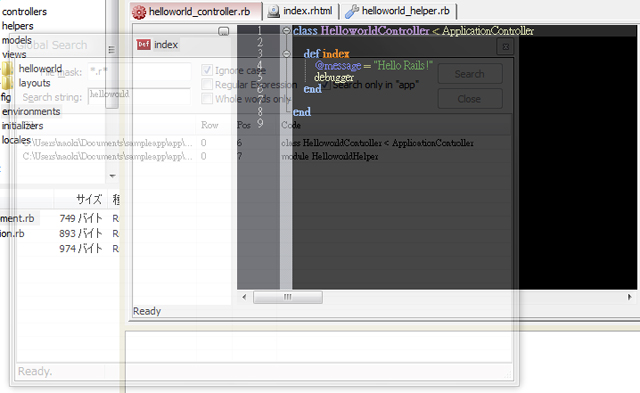Click the Close button in Global Search
The image size is (640, 393).
click(470, 99)
